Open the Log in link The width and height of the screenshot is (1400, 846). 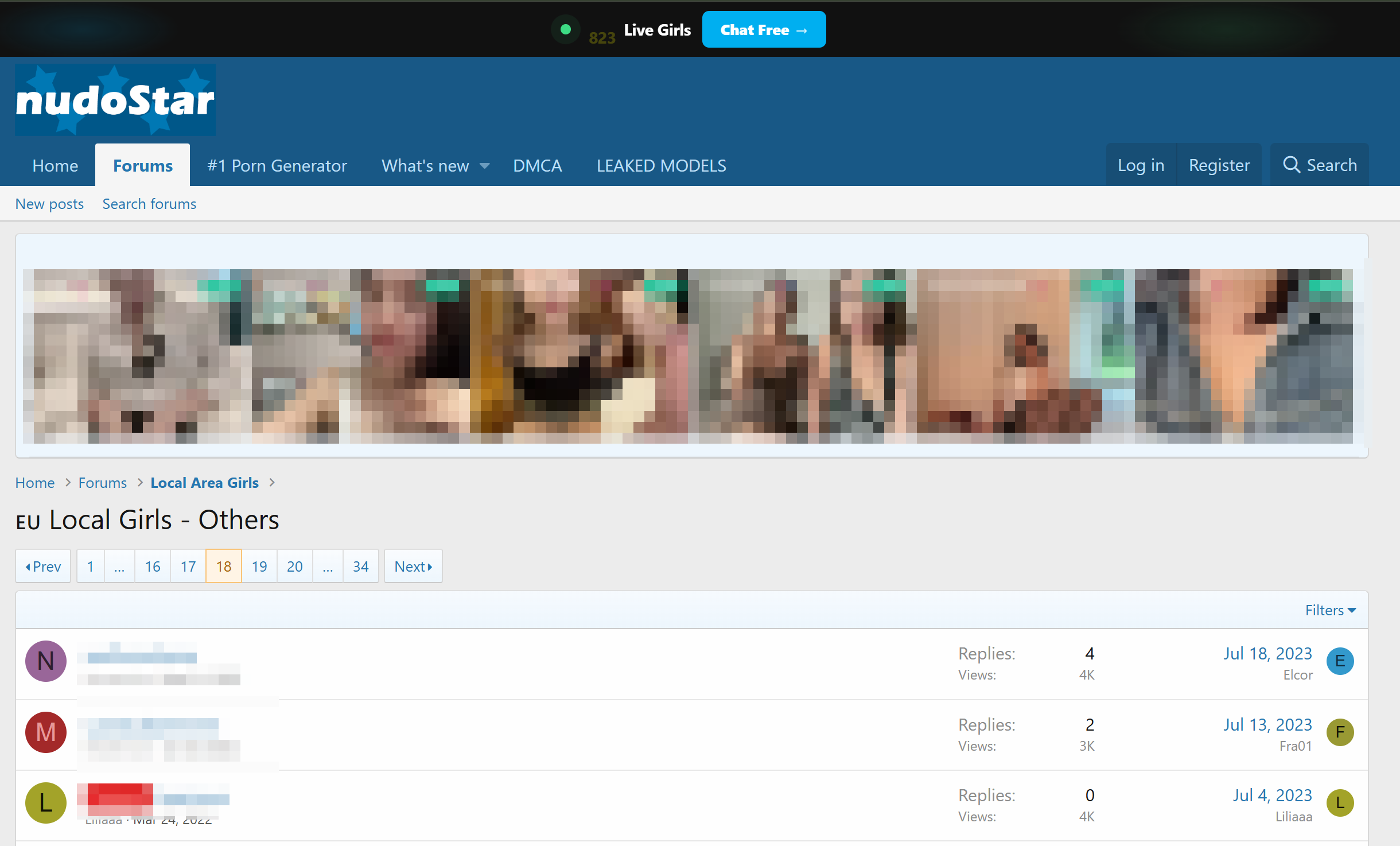coord(1141,165)
